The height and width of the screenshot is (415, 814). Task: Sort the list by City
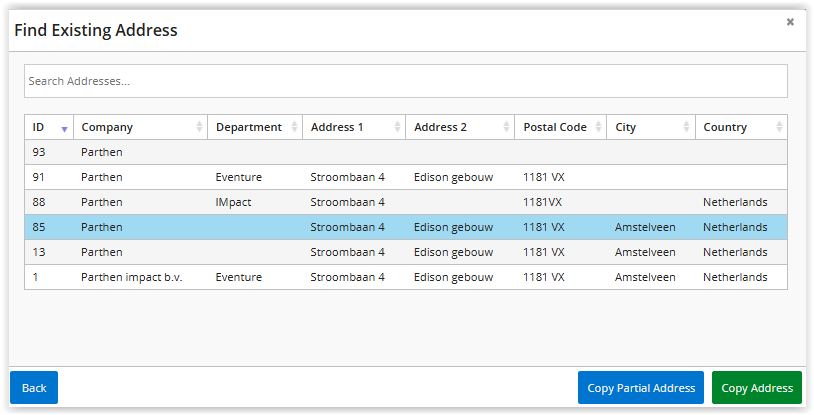point(651,127)
